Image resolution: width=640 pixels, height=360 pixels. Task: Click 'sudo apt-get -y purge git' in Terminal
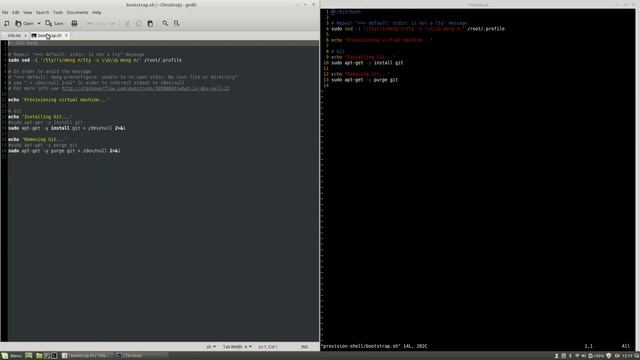click(x=364, y=80)
